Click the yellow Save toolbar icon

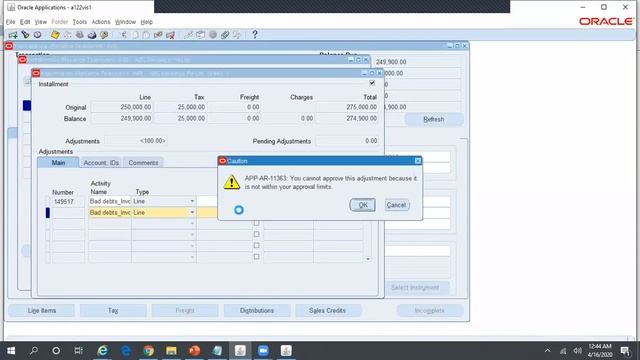pyautogui.click(x=55, y=35)
